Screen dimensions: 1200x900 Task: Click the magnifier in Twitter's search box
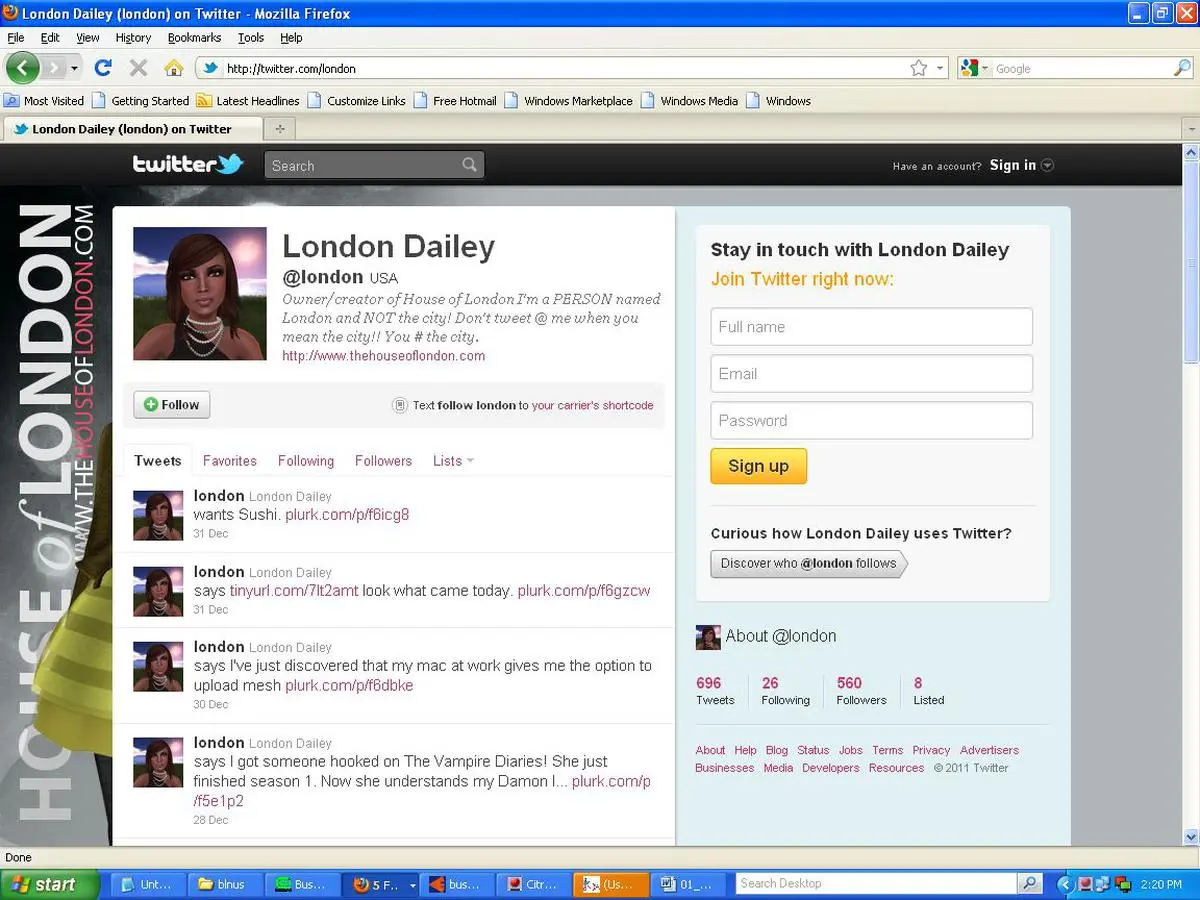pyautogui.click(x=470, y=165)
